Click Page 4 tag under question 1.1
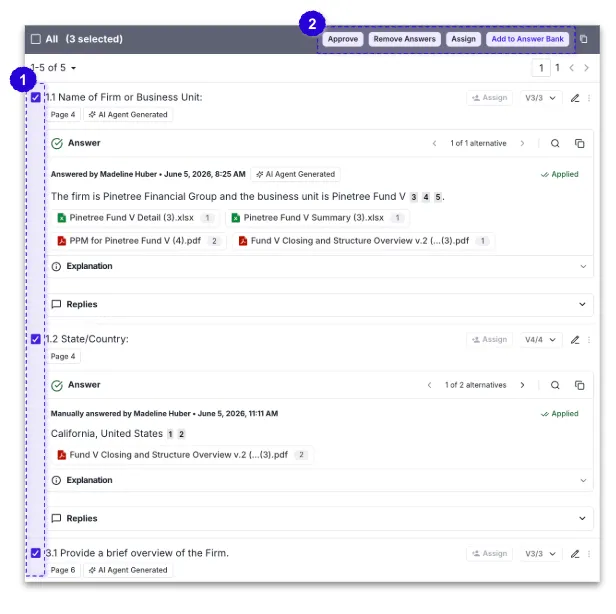Screen dimensions: 616x614 coord(63,115)
